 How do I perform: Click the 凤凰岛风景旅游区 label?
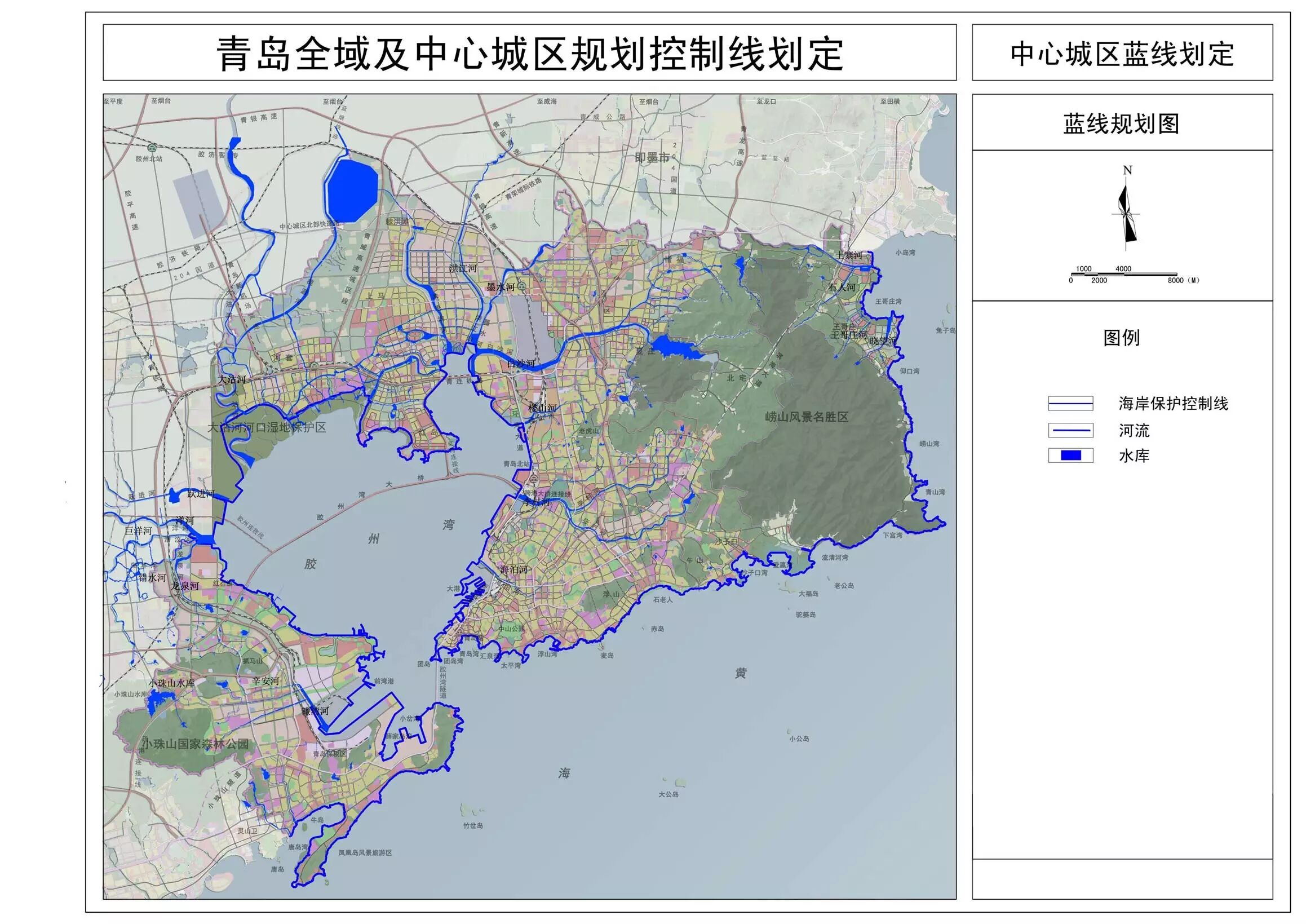[365, 853]
